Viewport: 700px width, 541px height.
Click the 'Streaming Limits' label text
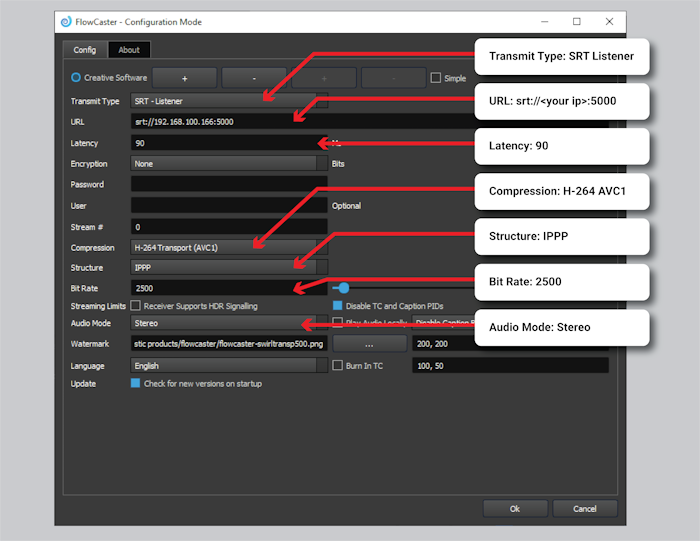pyautogui.click(x=98, y=306)
